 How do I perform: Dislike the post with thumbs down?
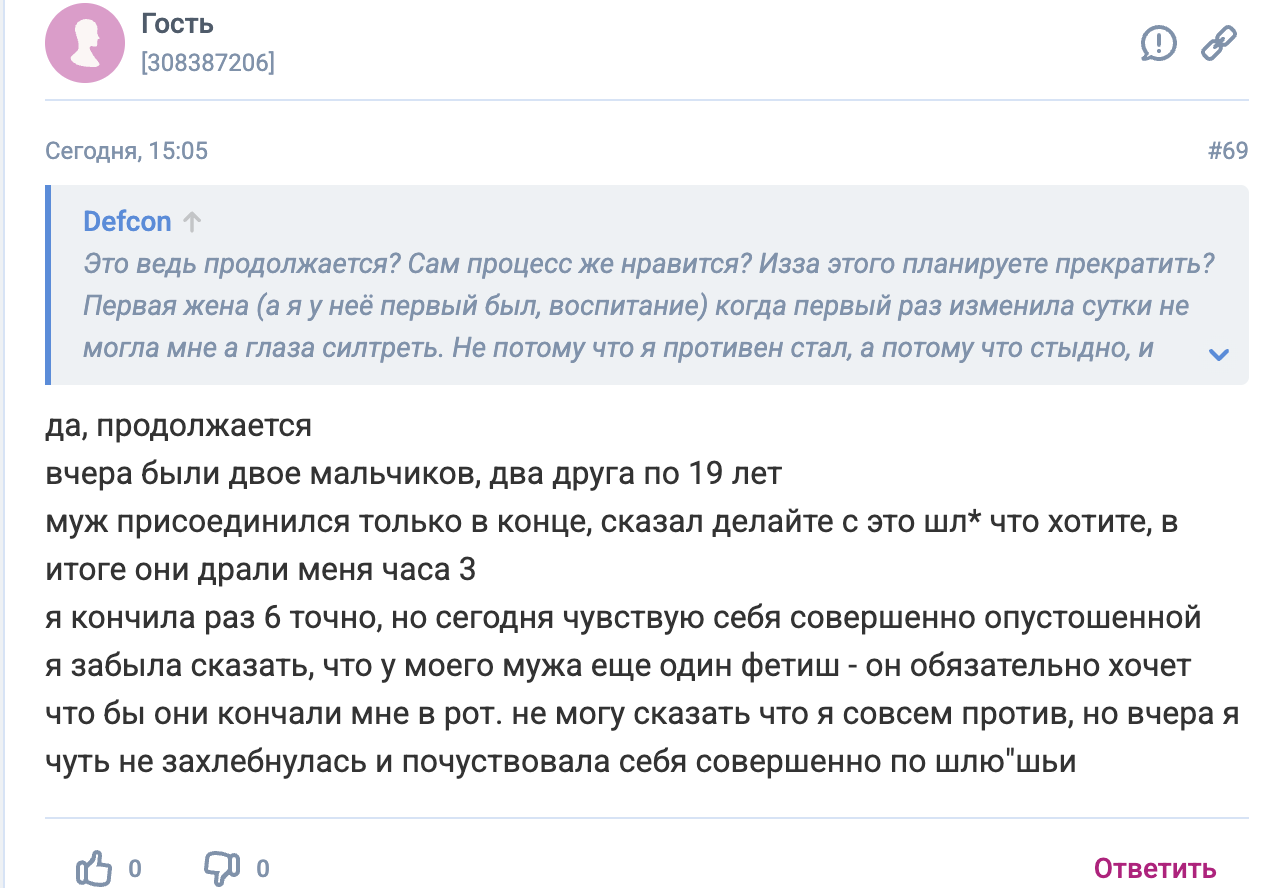220,868
